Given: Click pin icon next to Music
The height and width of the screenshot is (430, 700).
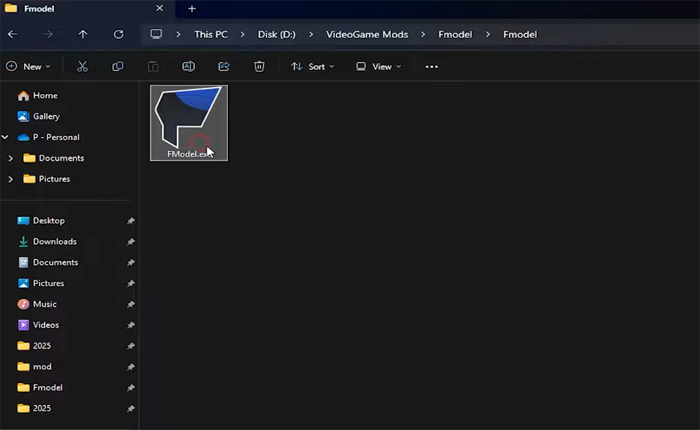Looking at the screenshot, I should tap(130, 304).
